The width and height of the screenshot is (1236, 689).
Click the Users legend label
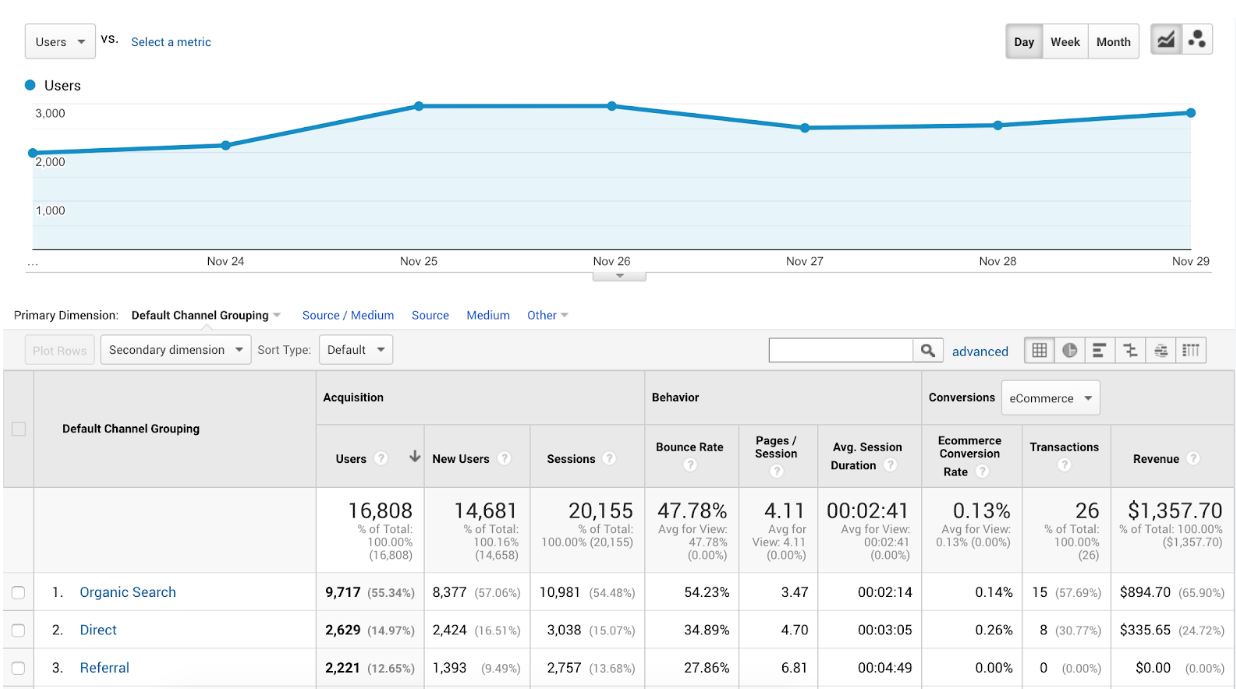coord(62,86)
